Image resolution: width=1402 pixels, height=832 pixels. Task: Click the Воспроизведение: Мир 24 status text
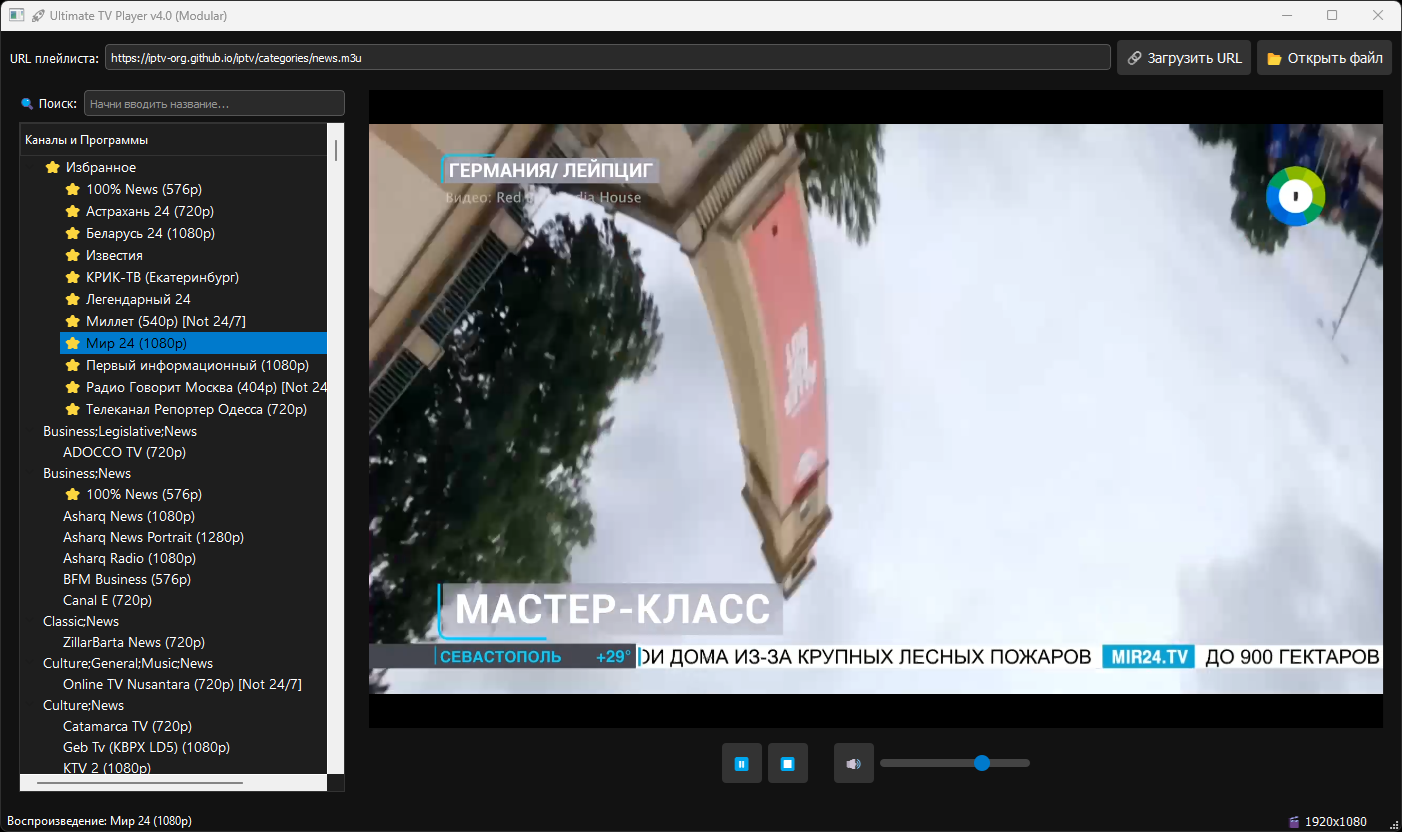(100, 821)
